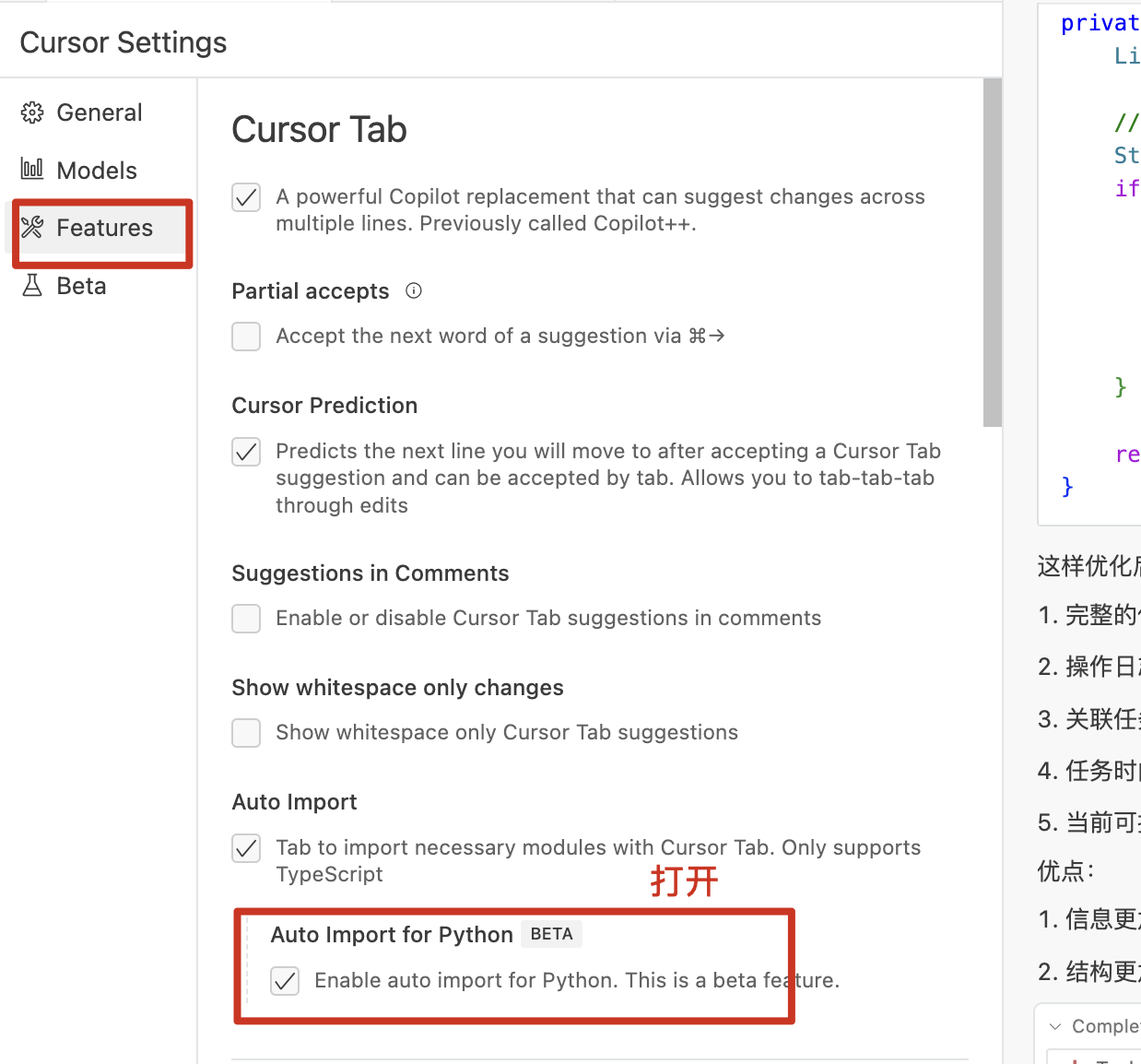Enable Show whitespace only changes checkbox
Viewport: 1141px width, 1064px height.
(x=246, y=733)
